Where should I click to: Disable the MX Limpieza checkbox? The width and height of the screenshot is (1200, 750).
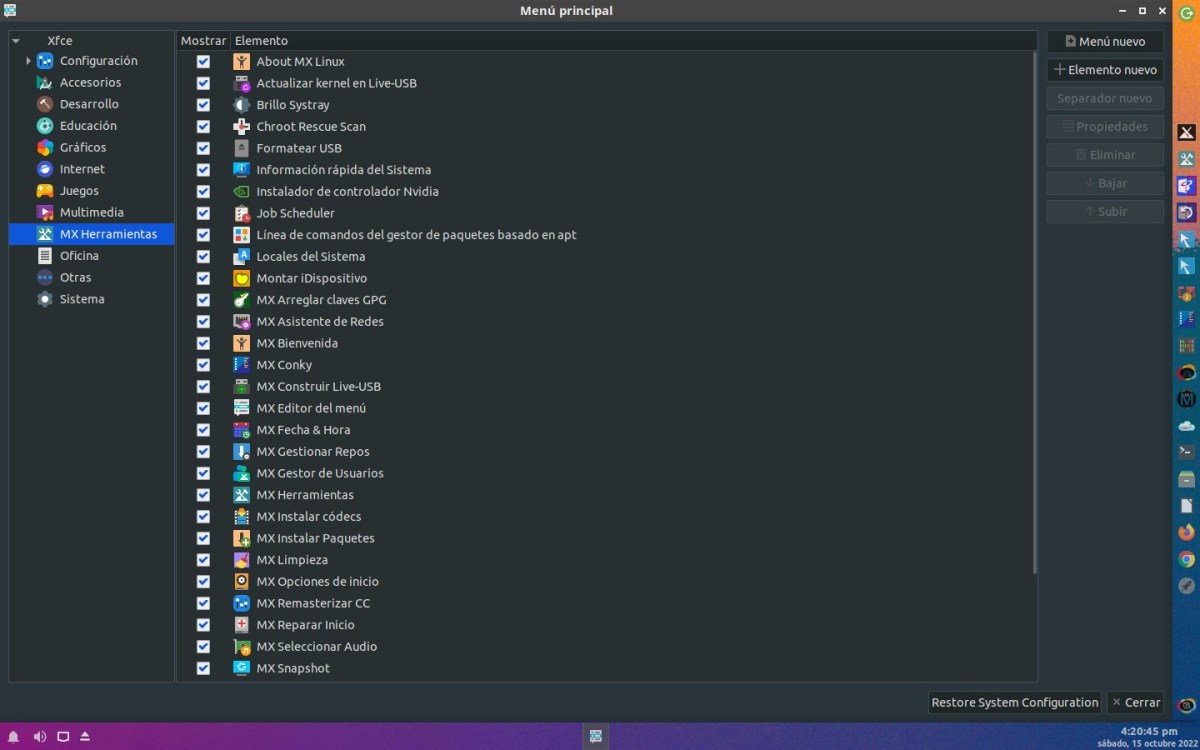point(203,560)
